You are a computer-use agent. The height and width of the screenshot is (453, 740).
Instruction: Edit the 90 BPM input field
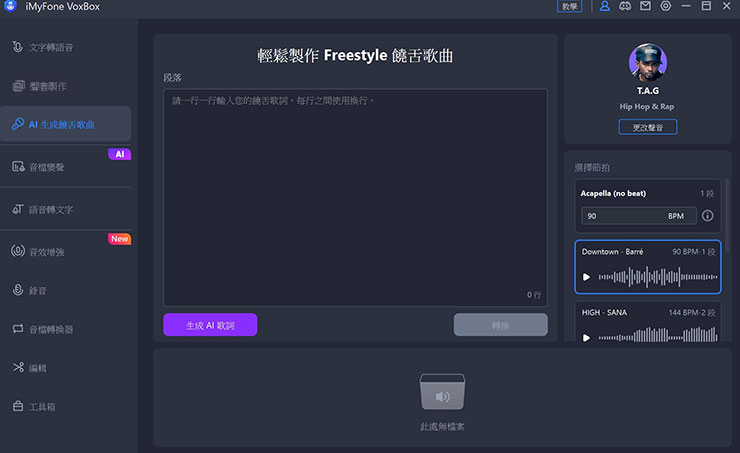click(x=639, y=216)
